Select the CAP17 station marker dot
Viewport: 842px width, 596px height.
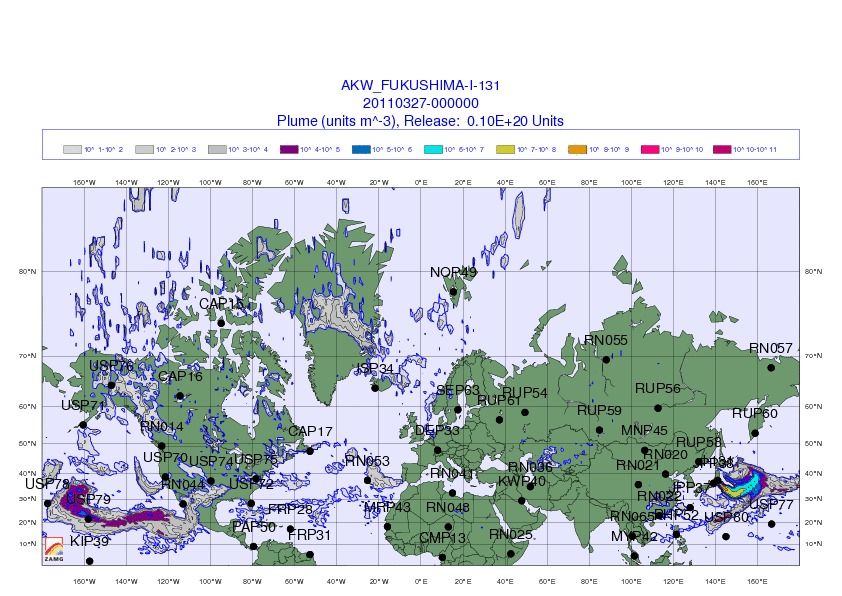coord(310,450)
